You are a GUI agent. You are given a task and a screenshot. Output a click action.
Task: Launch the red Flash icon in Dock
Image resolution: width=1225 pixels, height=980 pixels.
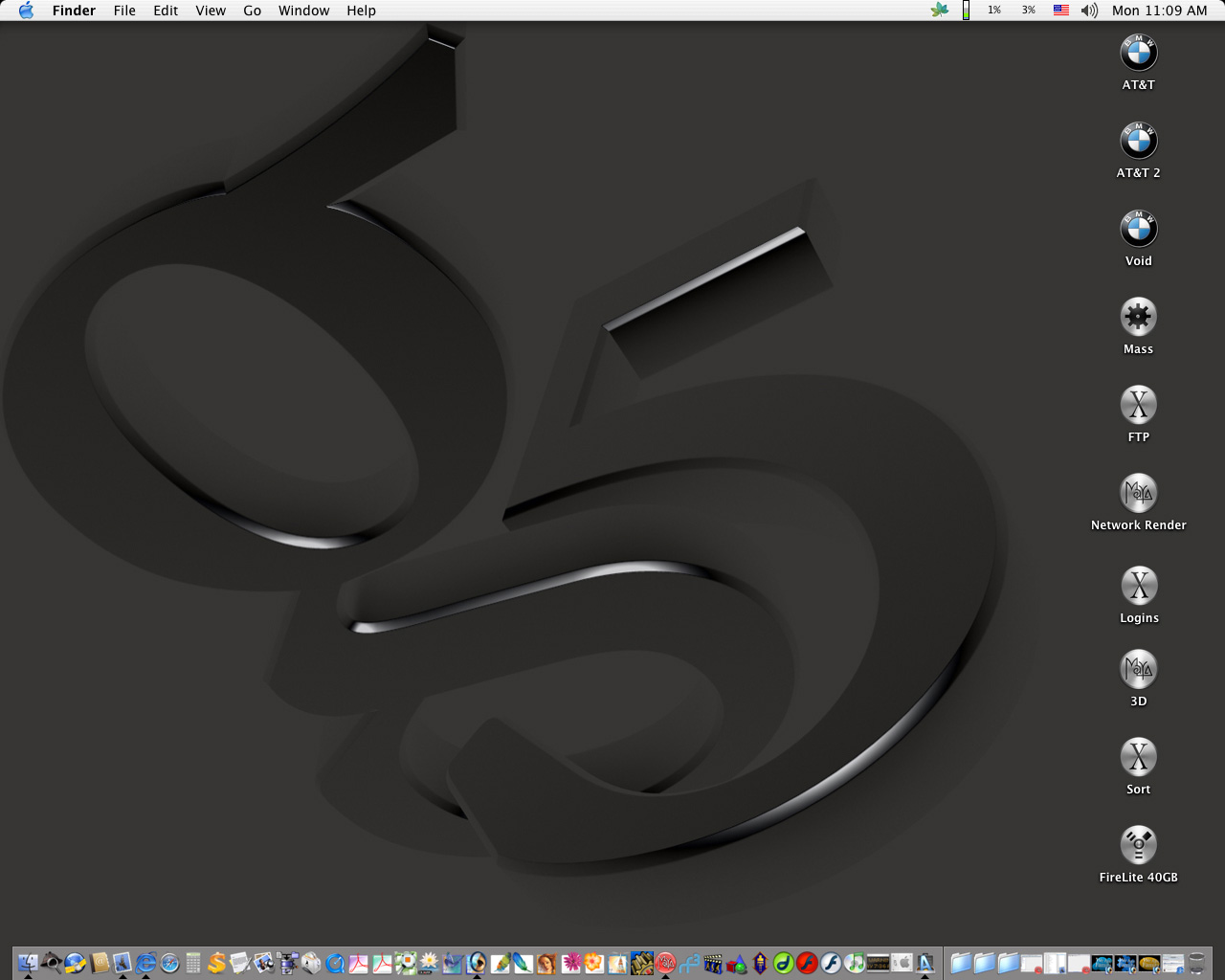tap(807, 962)
